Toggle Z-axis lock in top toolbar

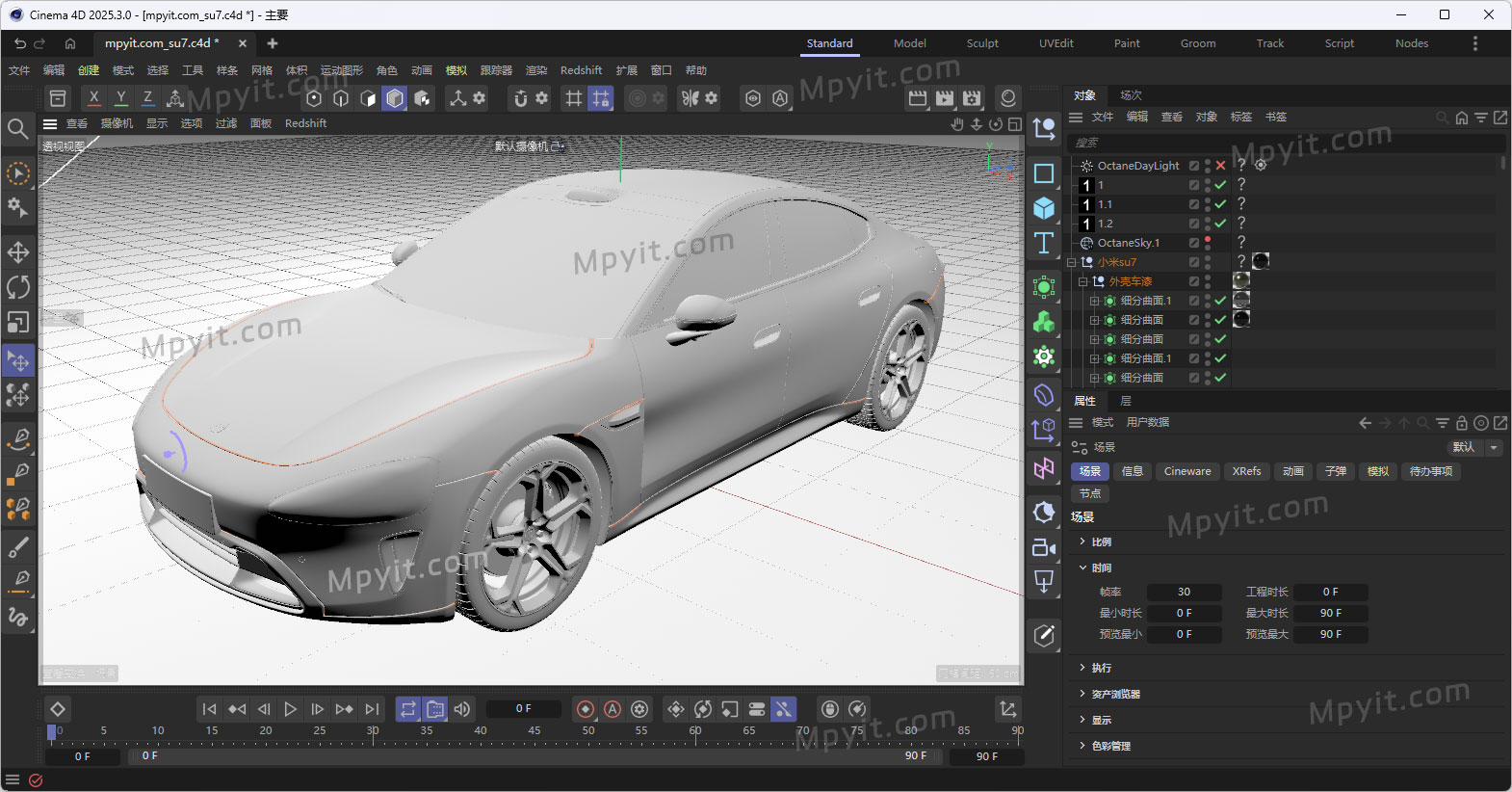(x=147, y=98)
